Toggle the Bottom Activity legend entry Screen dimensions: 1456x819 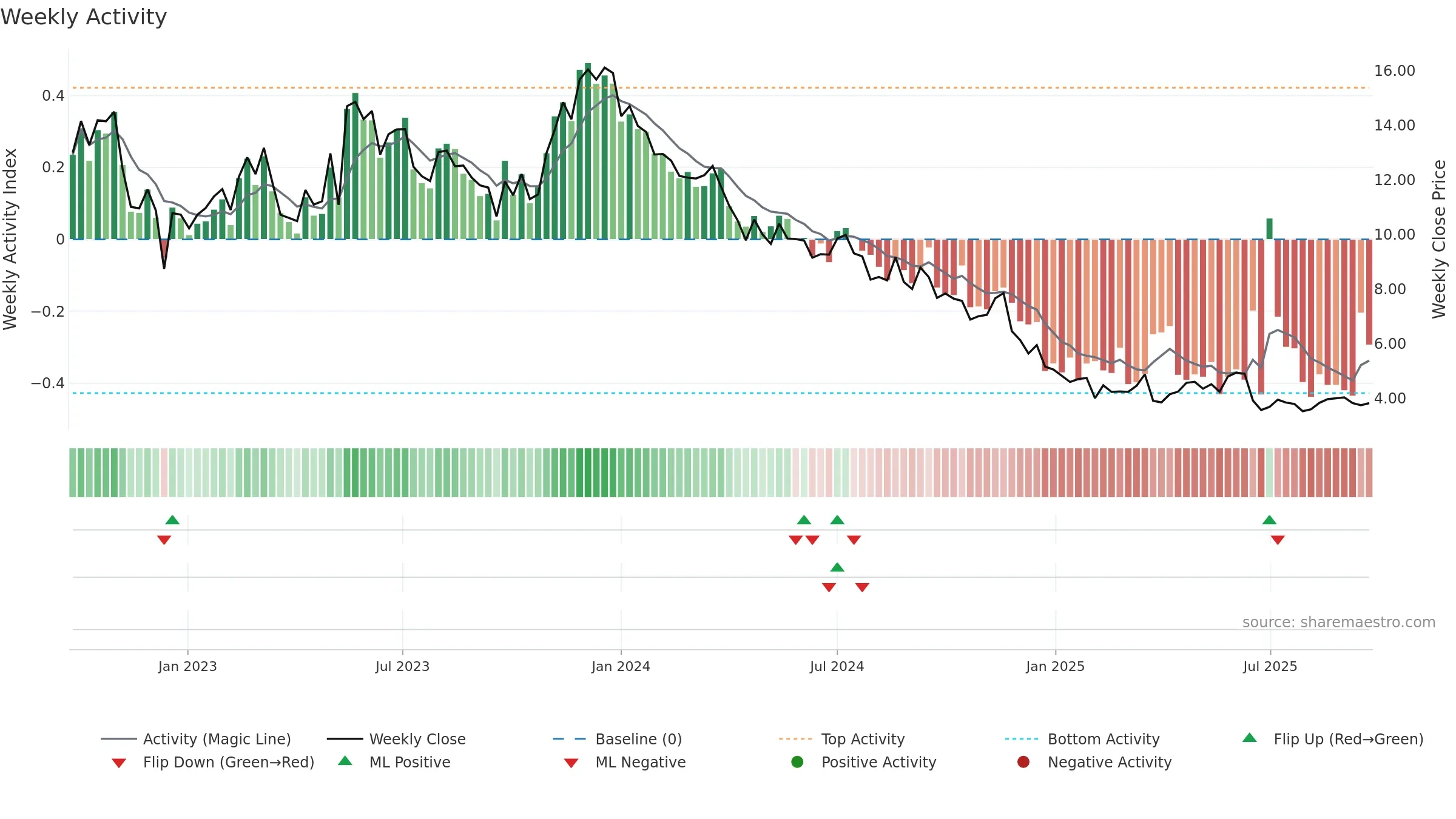coord(1082,739)
